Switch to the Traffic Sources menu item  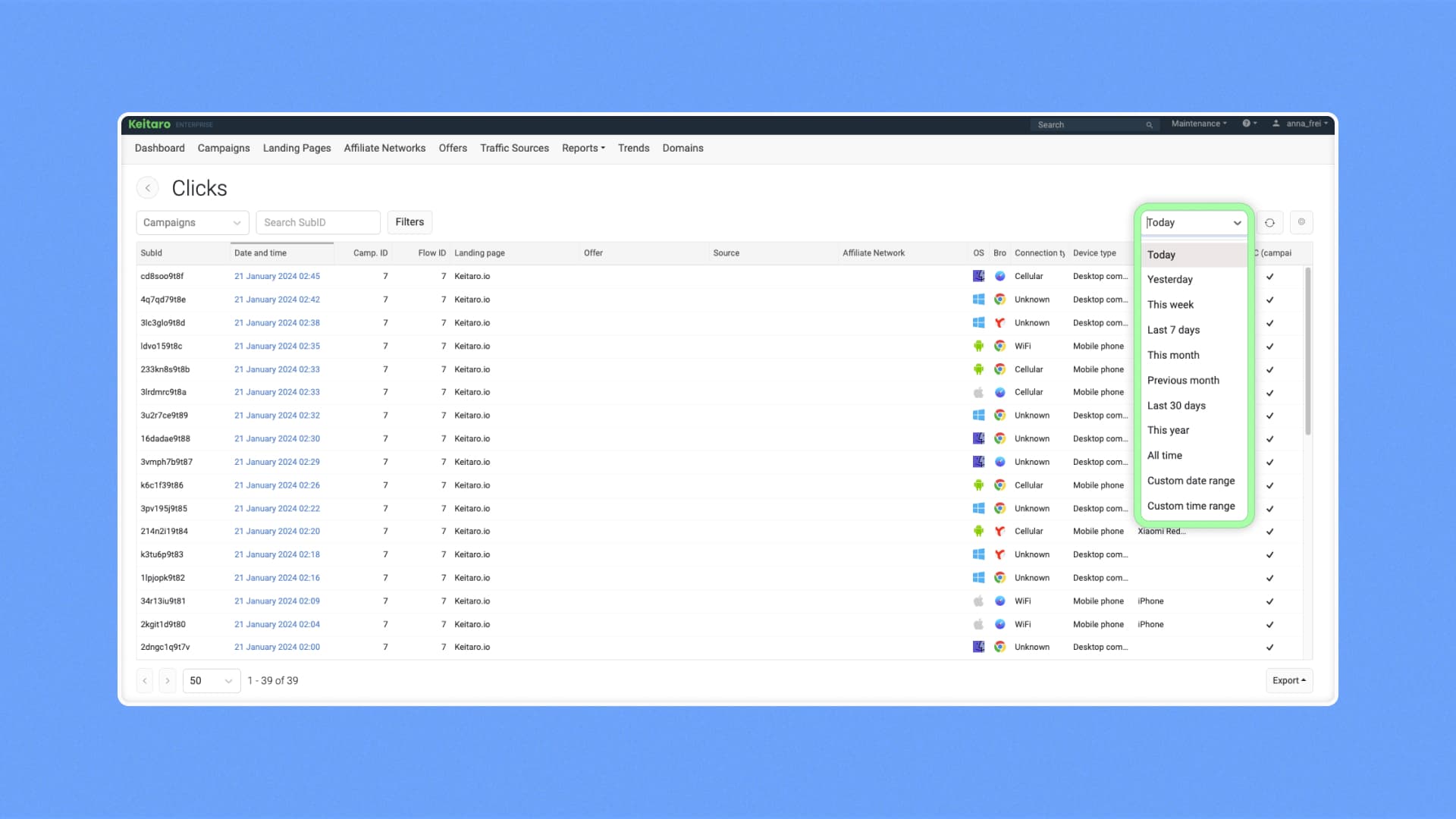coord(514,148)
